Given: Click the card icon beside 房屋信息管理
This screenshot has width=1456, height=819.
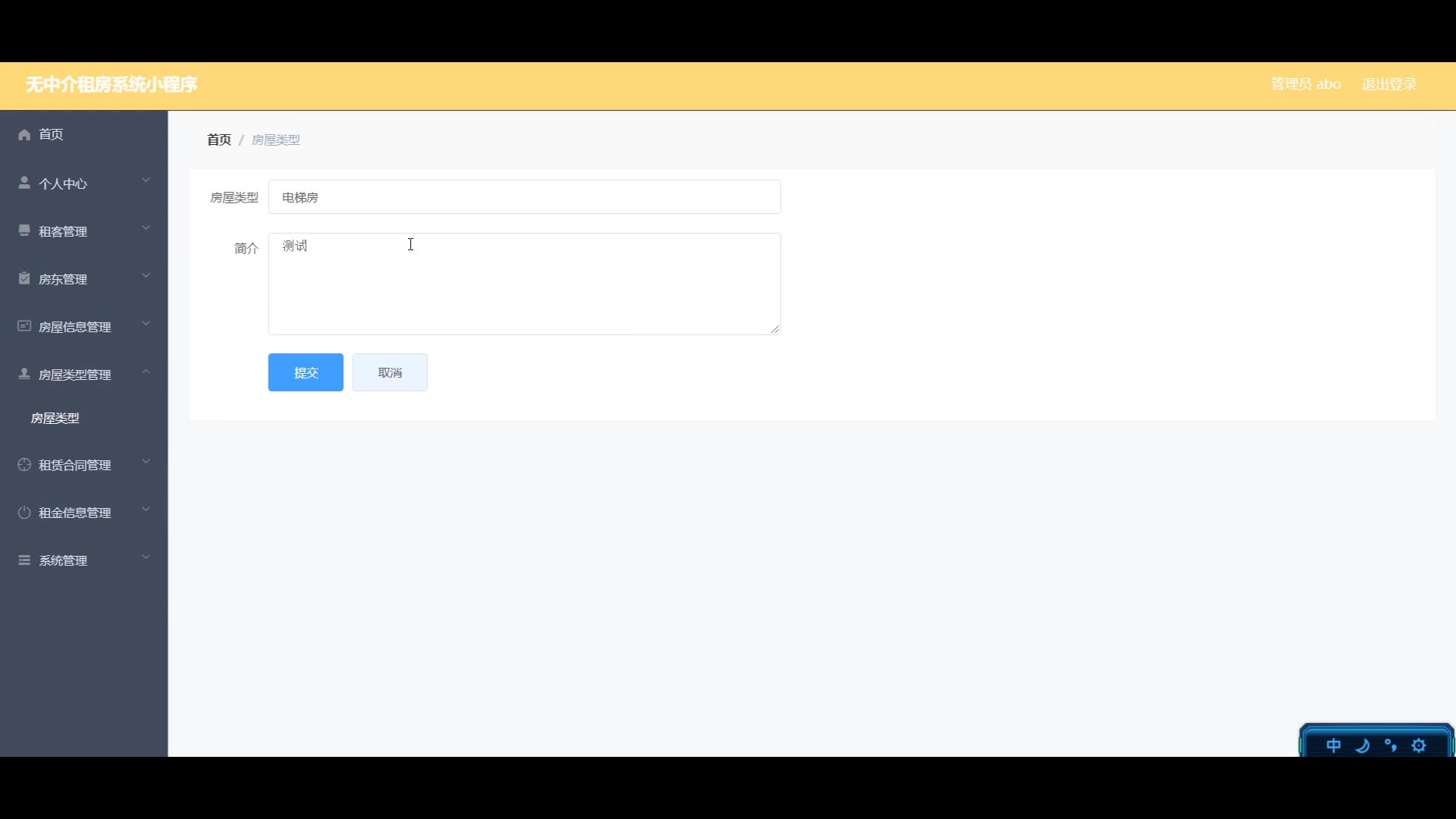Looking at the screenshot, I should [24, 326].
